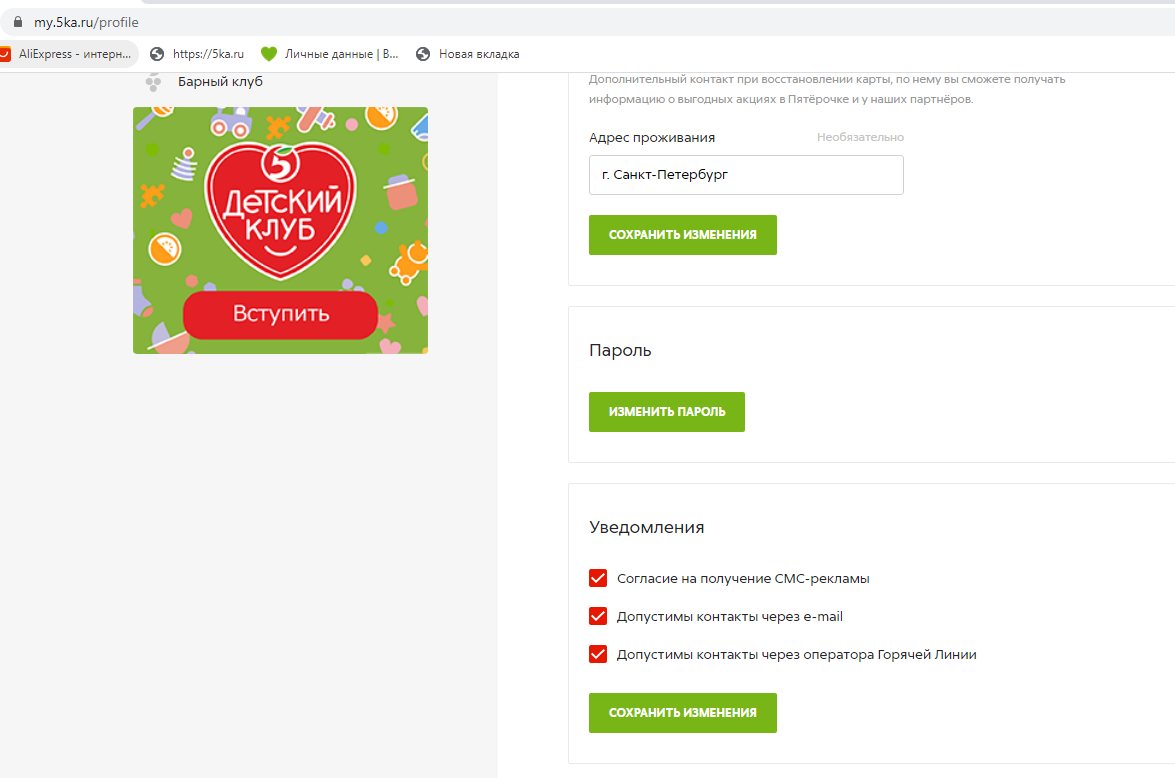Save changes below the address field
Image resolution: width=1175 pixels, height=778 pixels.
(x=683, y=235)
